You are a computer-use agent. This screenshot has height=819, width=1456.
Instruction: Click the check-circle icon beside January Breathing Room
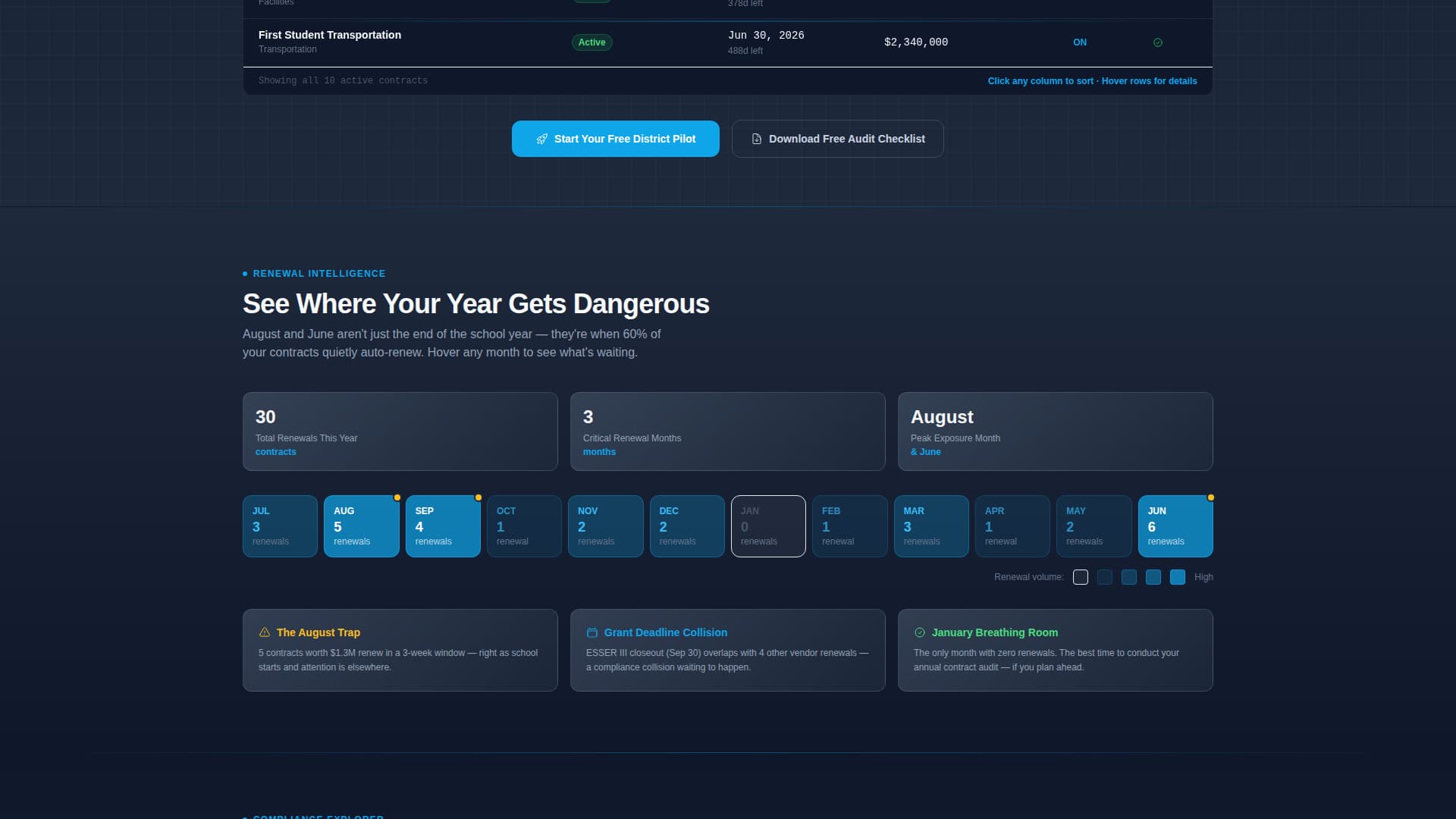[920, 632]
